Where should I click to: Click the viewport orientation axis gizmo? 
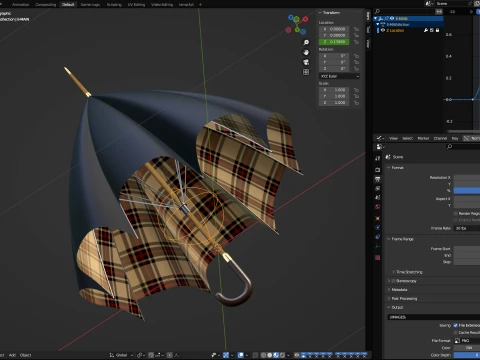point(297,24)
